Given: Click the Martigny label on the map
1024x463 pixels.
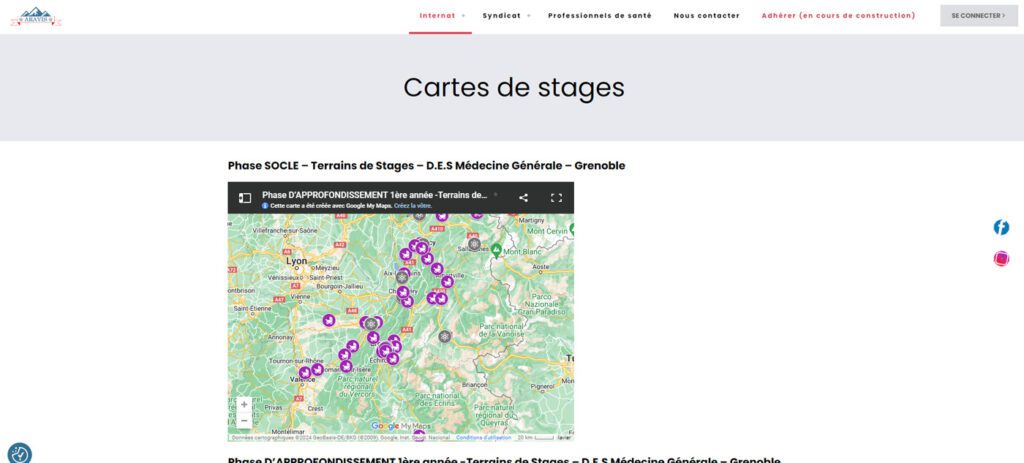Looking at the screenshot, I should point(530,220).
